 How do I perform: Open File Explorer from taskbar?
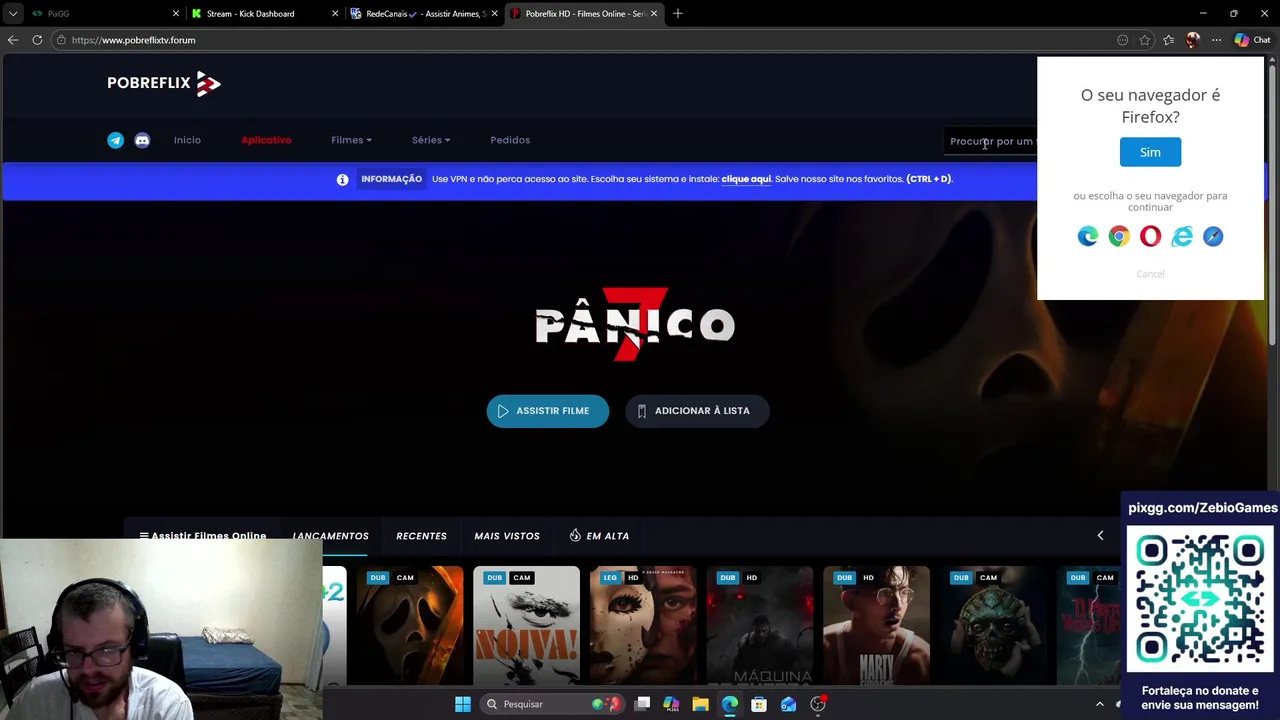point(700,704)
